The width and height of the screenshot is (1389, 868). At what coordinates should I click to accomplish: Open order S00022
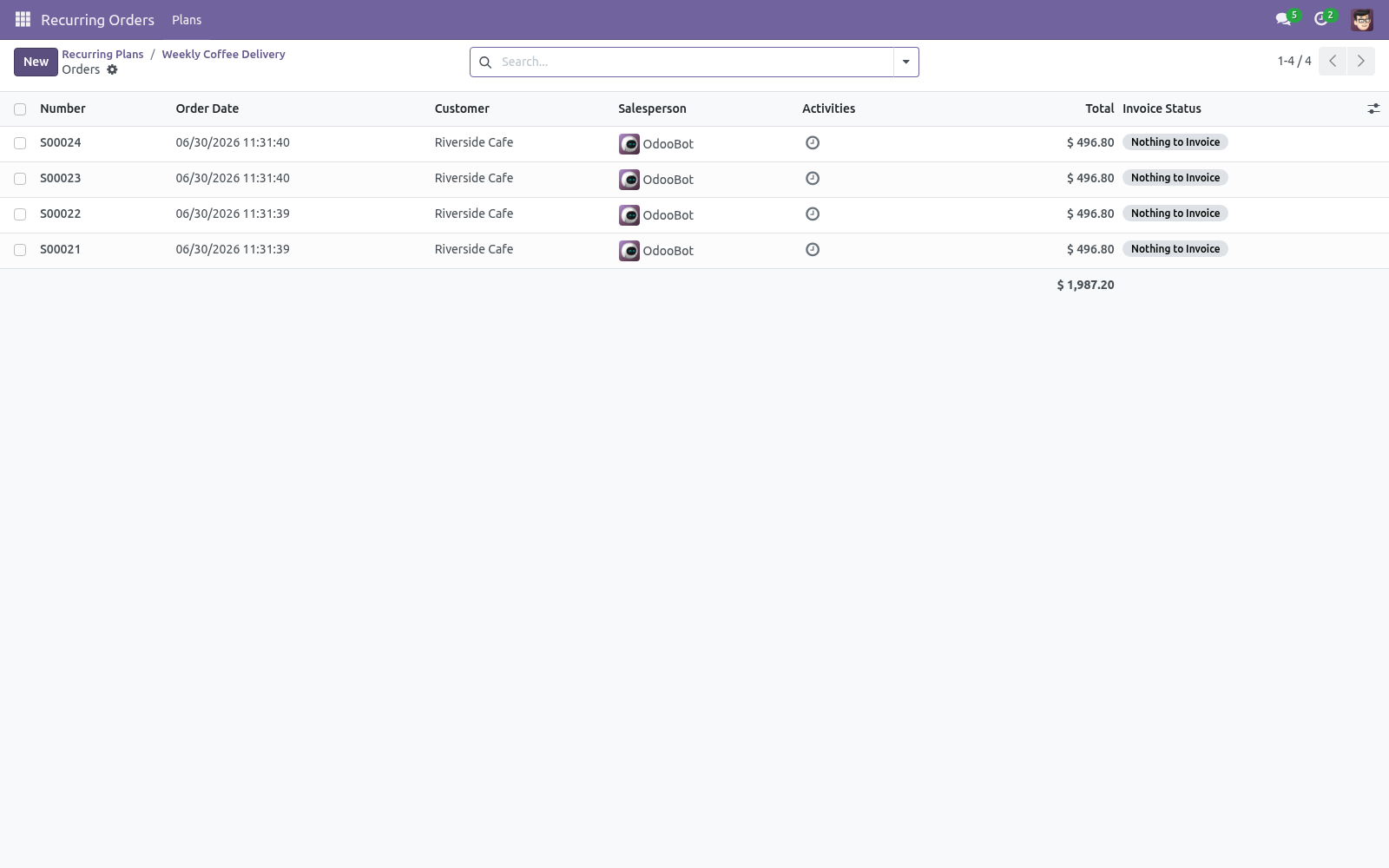(60, 214)
